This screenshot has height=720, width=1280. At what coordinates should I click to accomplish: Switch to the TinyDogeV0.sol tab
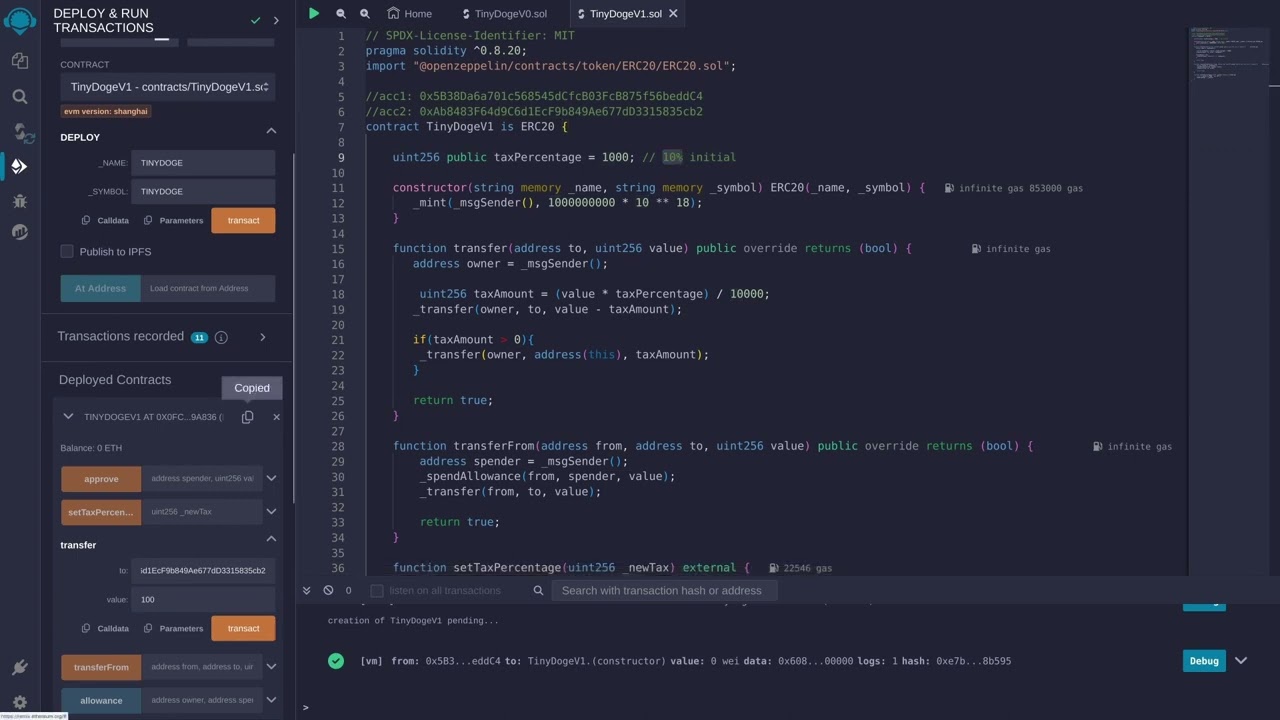click(x=504, y=14)
